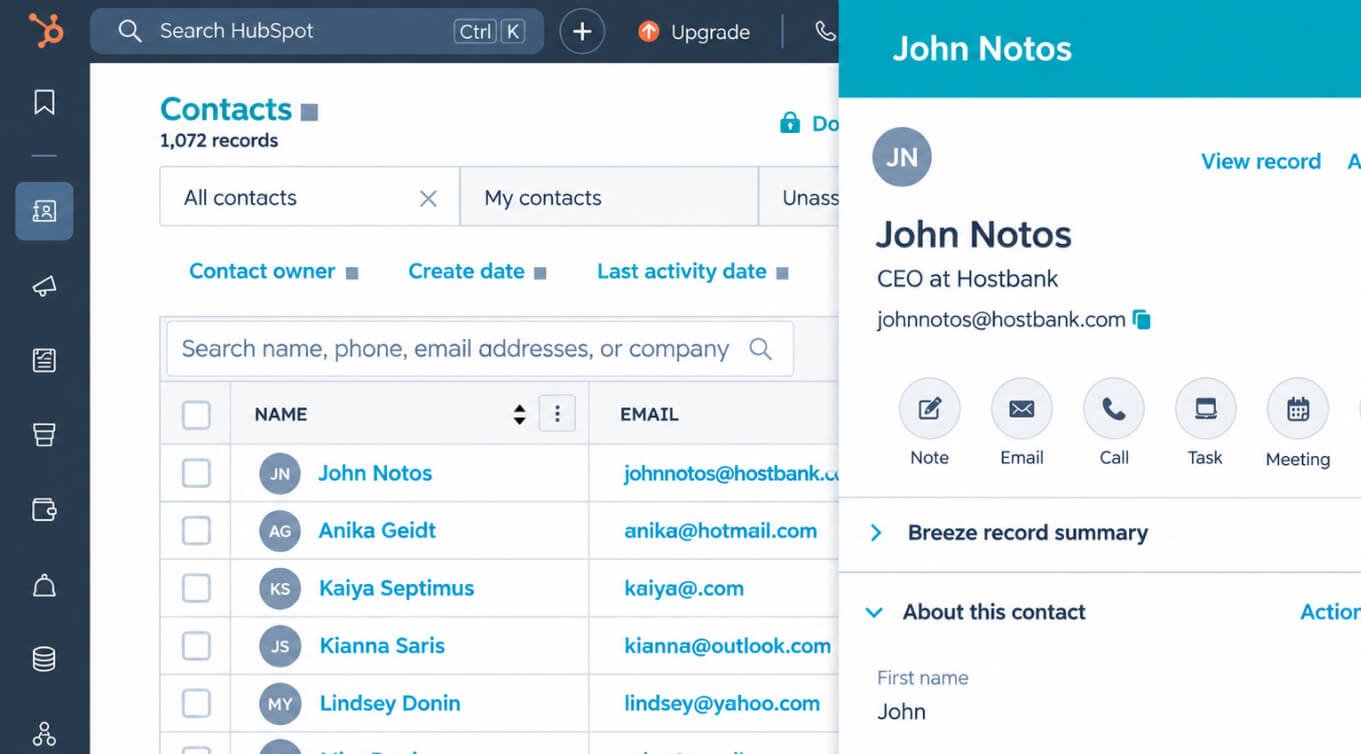Check the John Notos row checkbox
1361x754 pixels.
pos(196,473)
